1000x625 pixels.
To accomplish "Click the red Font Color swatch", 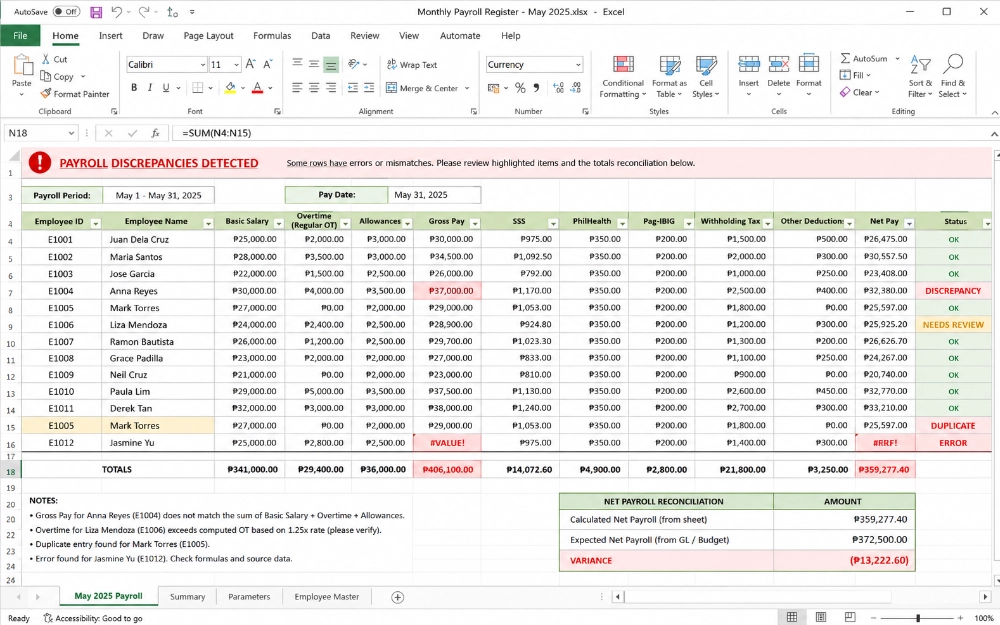I will point(258,88).
